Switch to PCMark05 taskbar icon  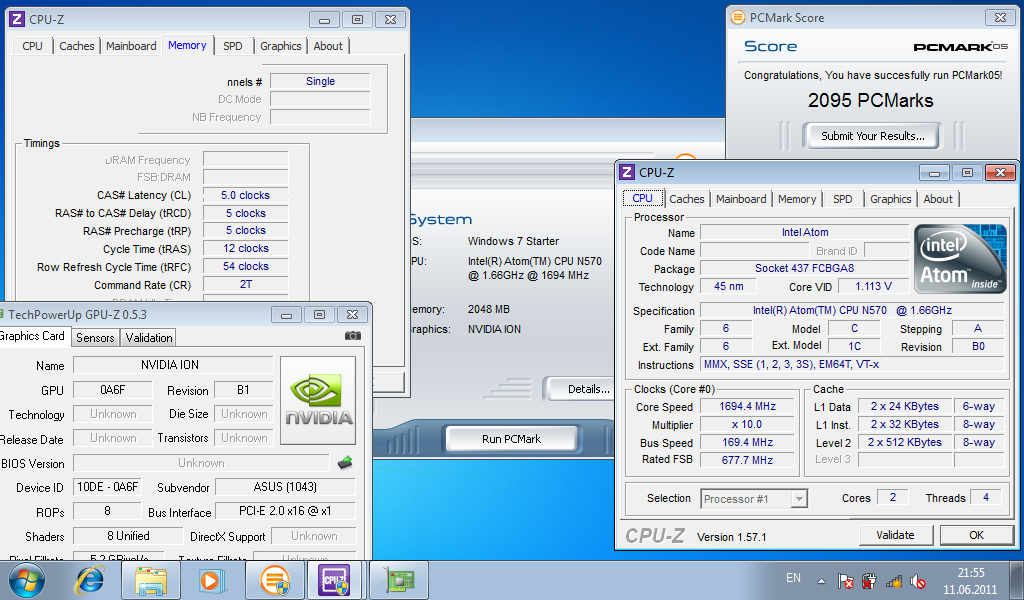coord(274,580)
